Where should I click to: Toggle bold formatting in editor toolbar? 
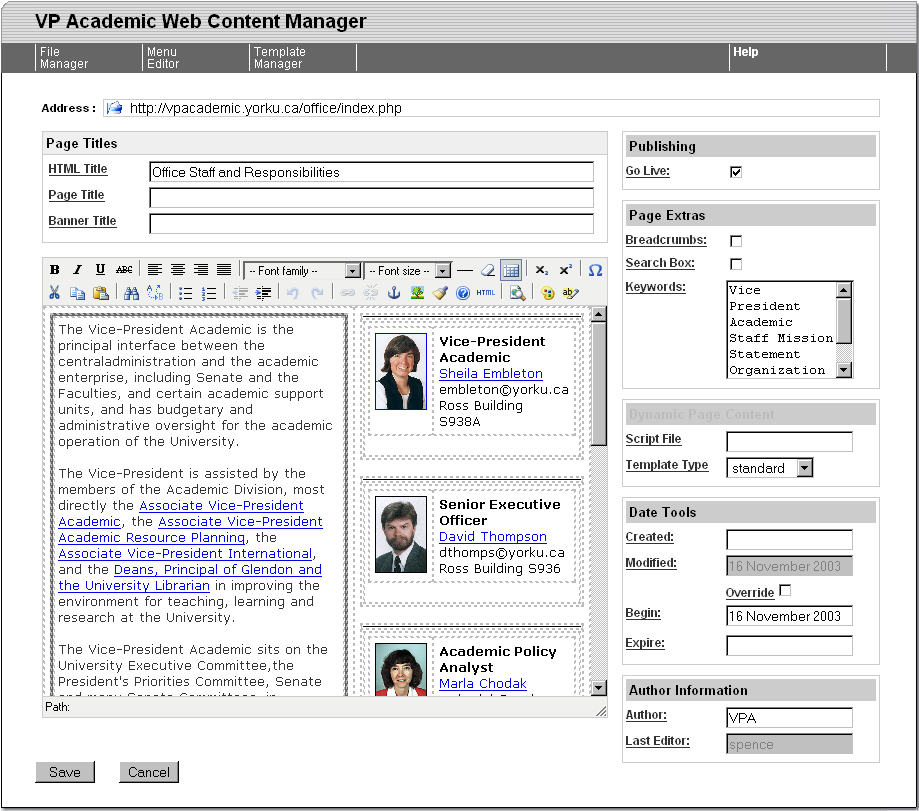[x=55, y=270]
